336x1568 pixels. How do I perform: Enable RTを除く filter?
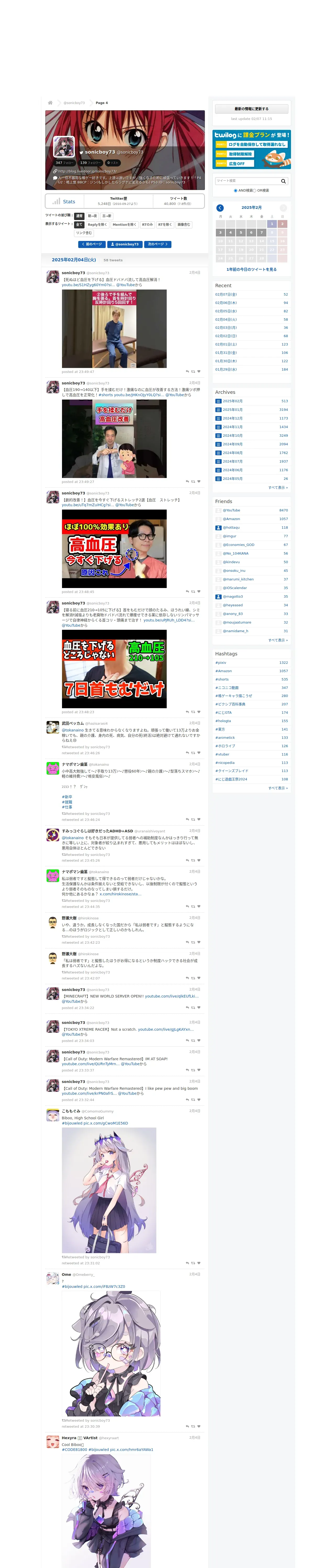click(165, 224)
